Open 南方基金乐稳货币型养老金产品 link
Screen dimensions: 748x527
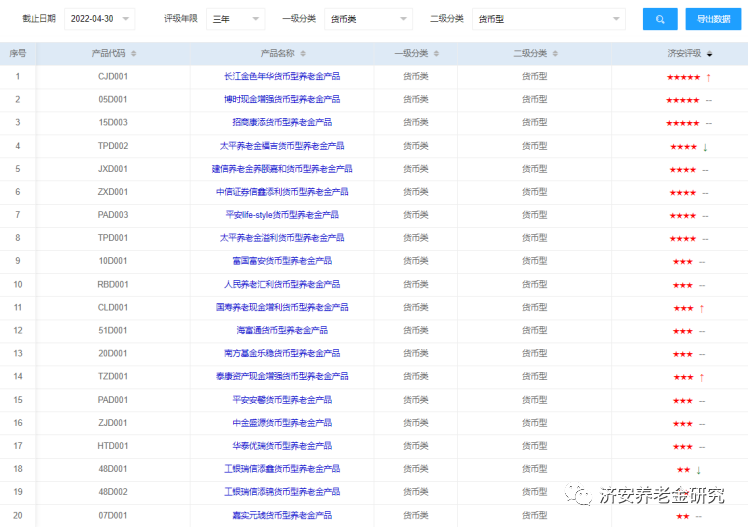coord(282,353)
